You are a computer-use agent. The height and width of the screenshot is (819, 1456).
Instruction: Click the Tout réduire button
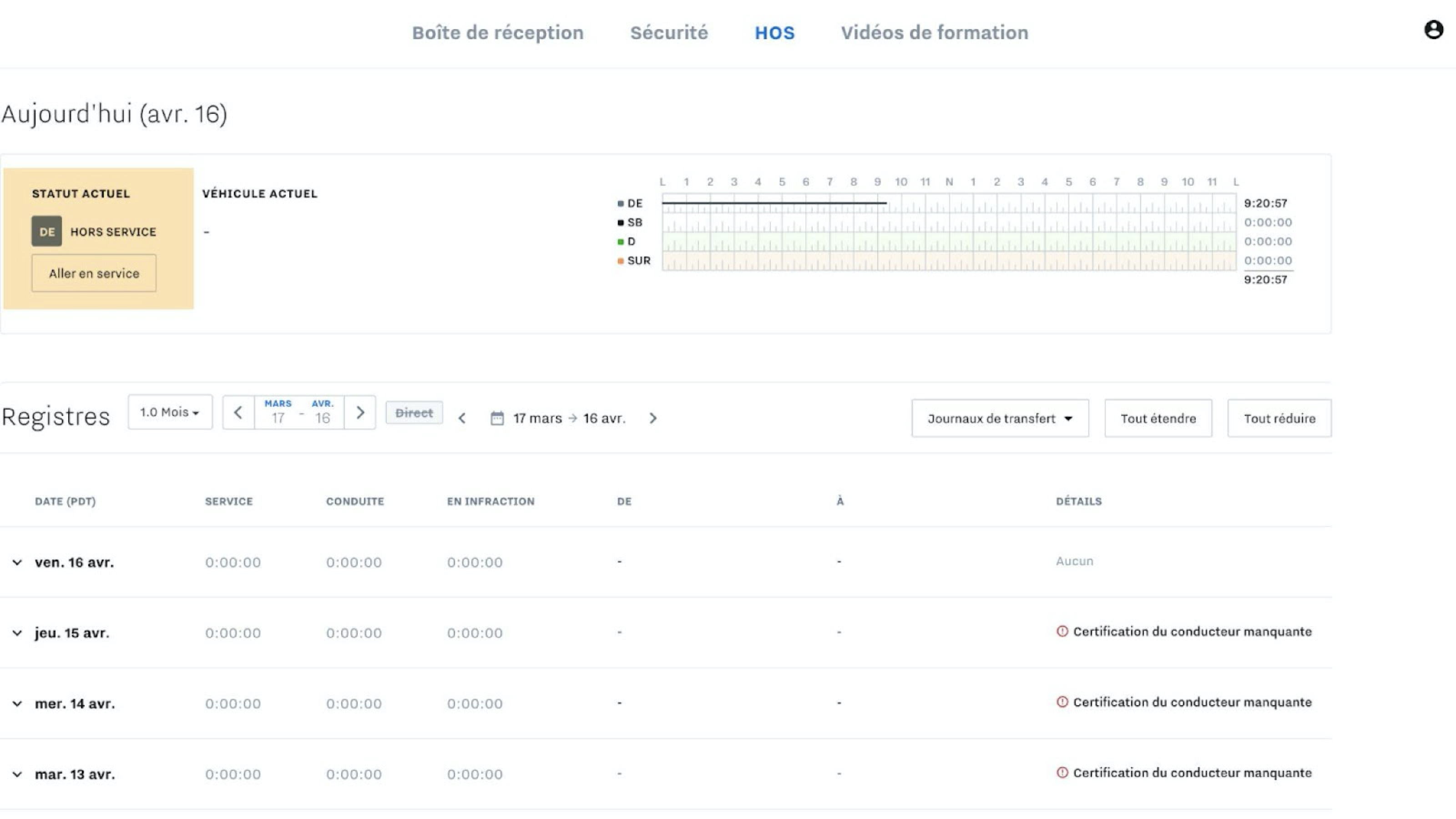[1279, 418]
